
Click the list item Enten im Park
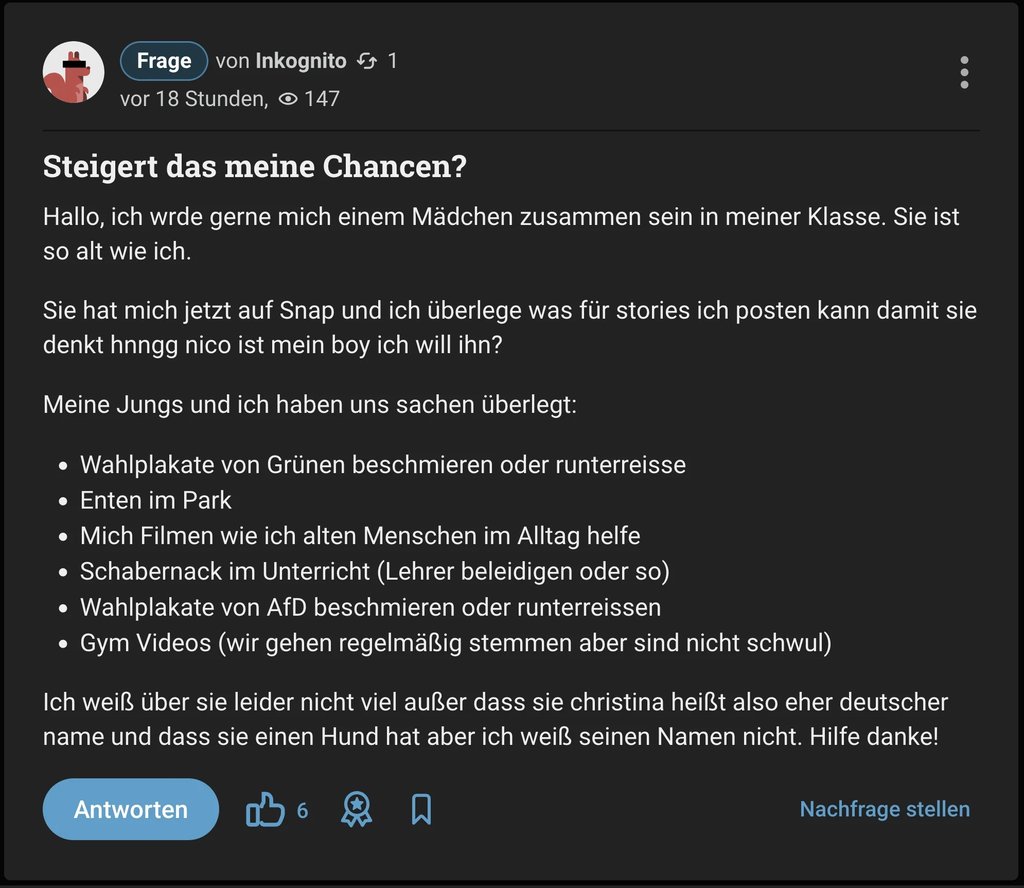tap(156, 500)
